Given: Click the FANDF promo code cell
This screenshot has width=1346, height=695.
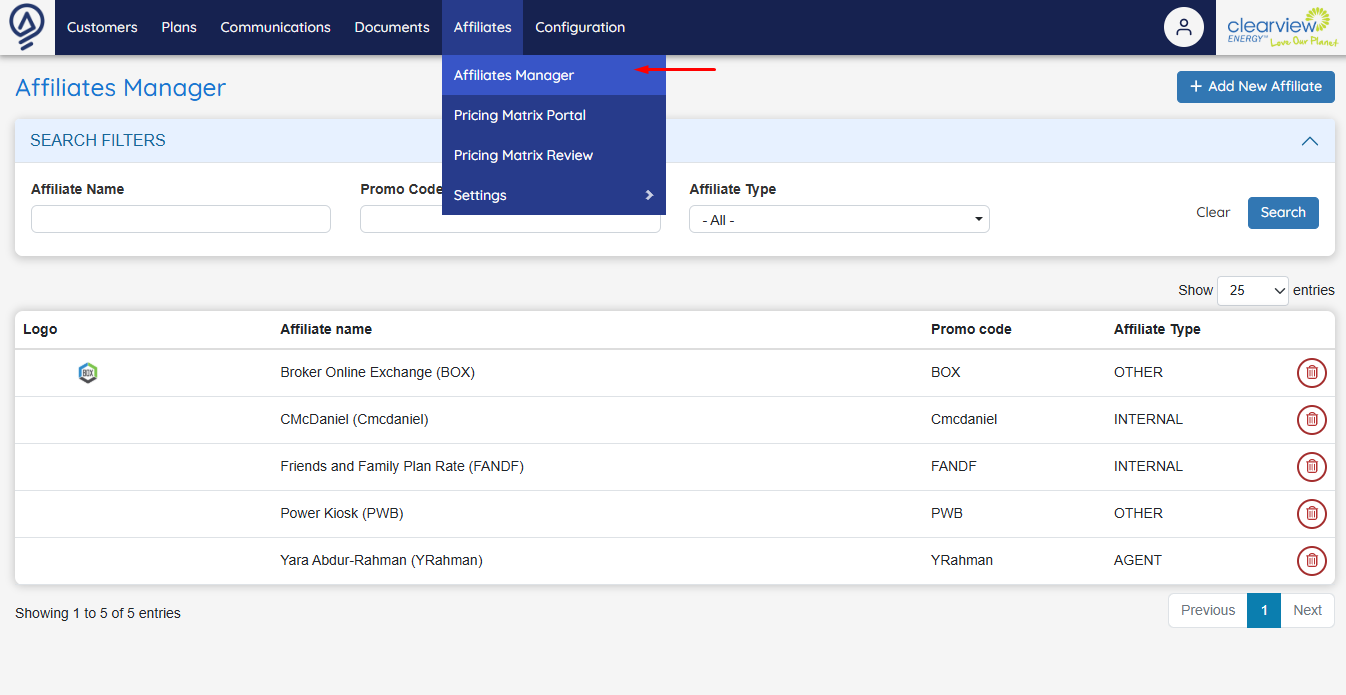Looking at the screenshot, I should pos(953,466).
